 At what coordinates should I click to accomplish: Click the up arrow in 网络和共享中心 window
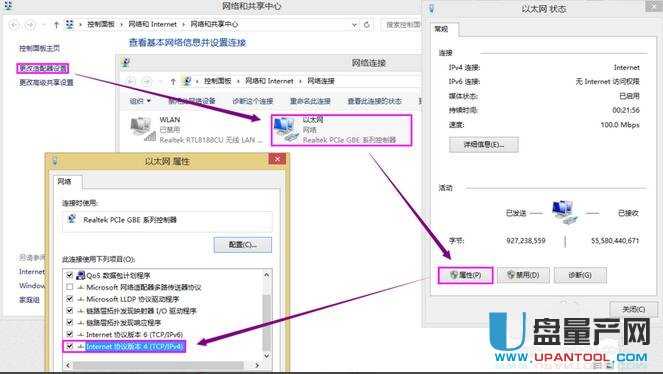point(56,25)
